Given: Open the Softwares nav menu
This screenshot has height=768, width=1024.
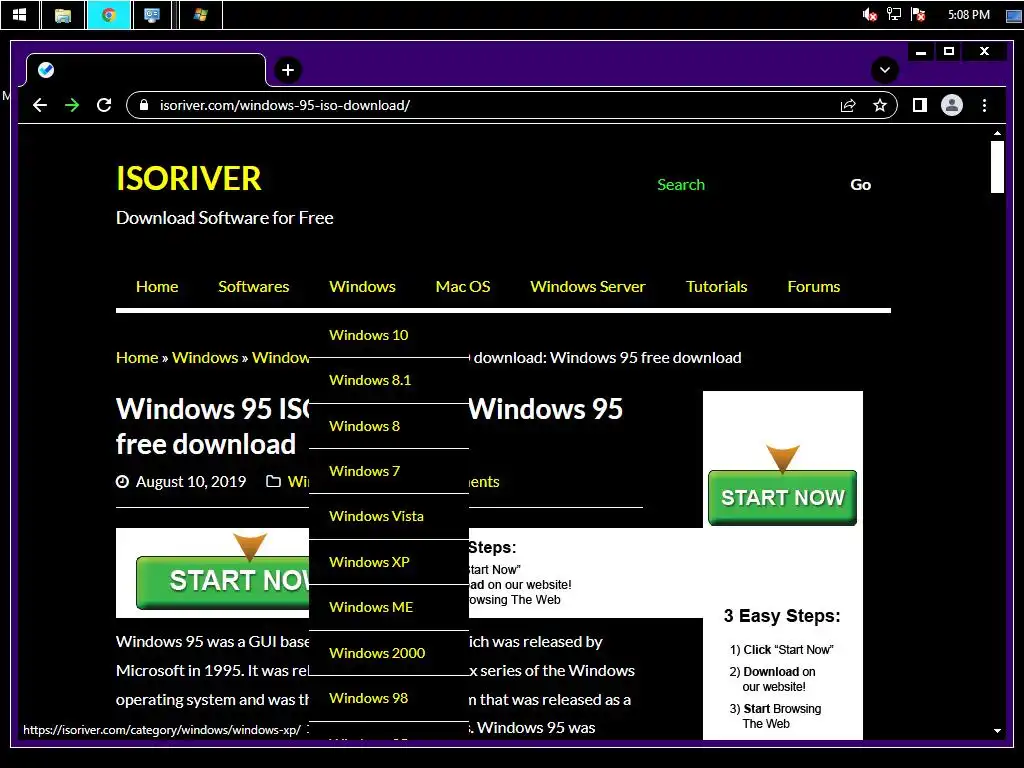Looking at the screenshot, I should pos(253,287).
